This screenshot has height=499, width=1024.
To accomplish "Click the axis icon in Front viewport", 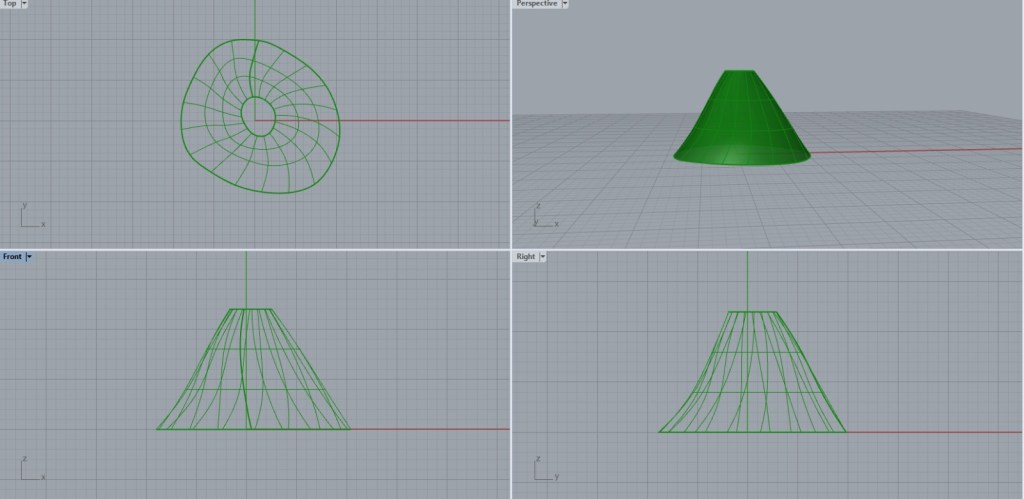I will click(x=28, y=468).
